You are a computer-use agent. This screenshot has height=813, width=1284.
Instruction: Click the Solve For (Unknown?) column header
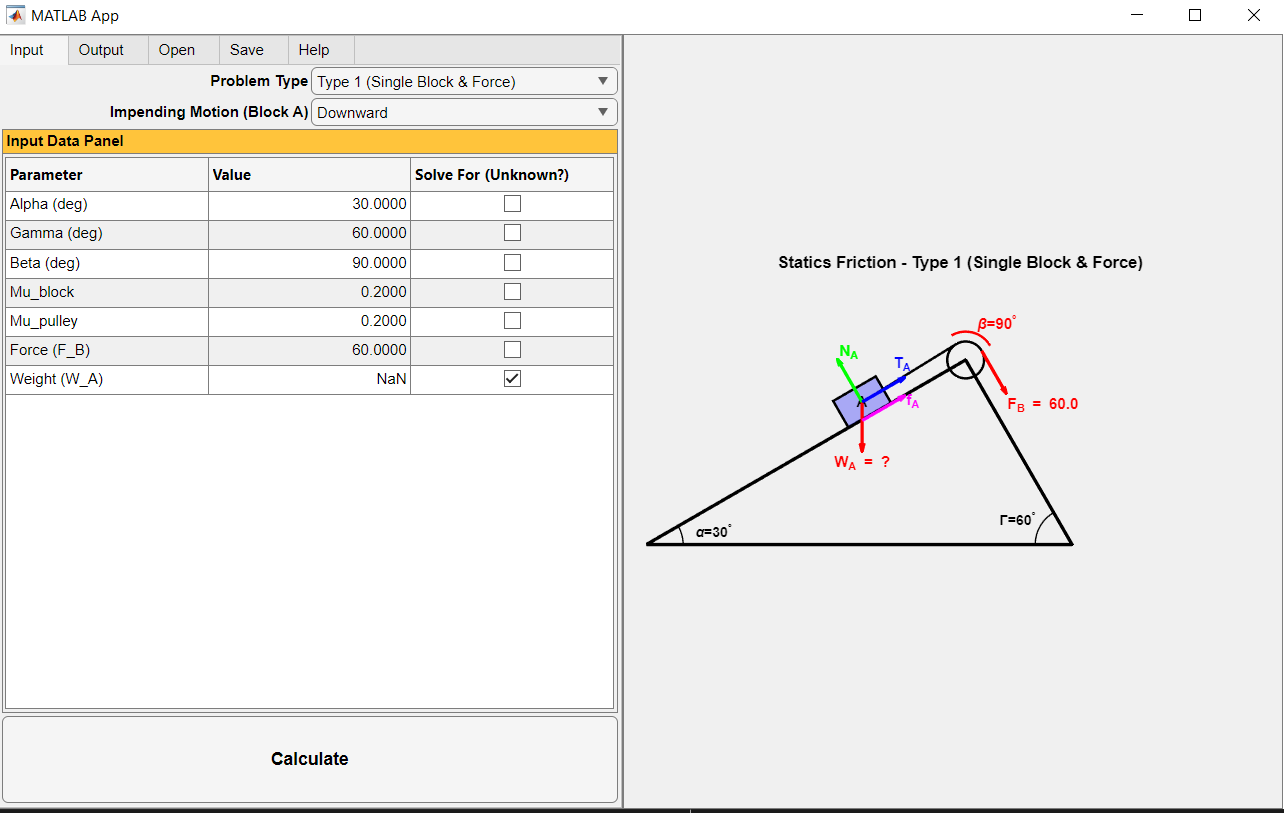click(512, 175)
